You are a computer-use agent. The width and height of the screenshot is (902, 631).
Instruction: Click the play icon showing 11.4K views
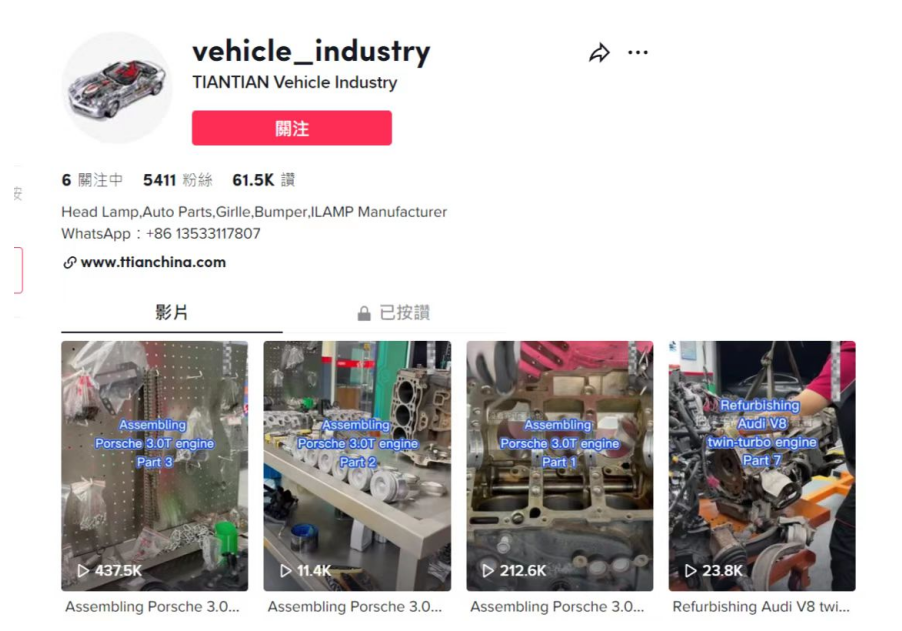point(286,571)
